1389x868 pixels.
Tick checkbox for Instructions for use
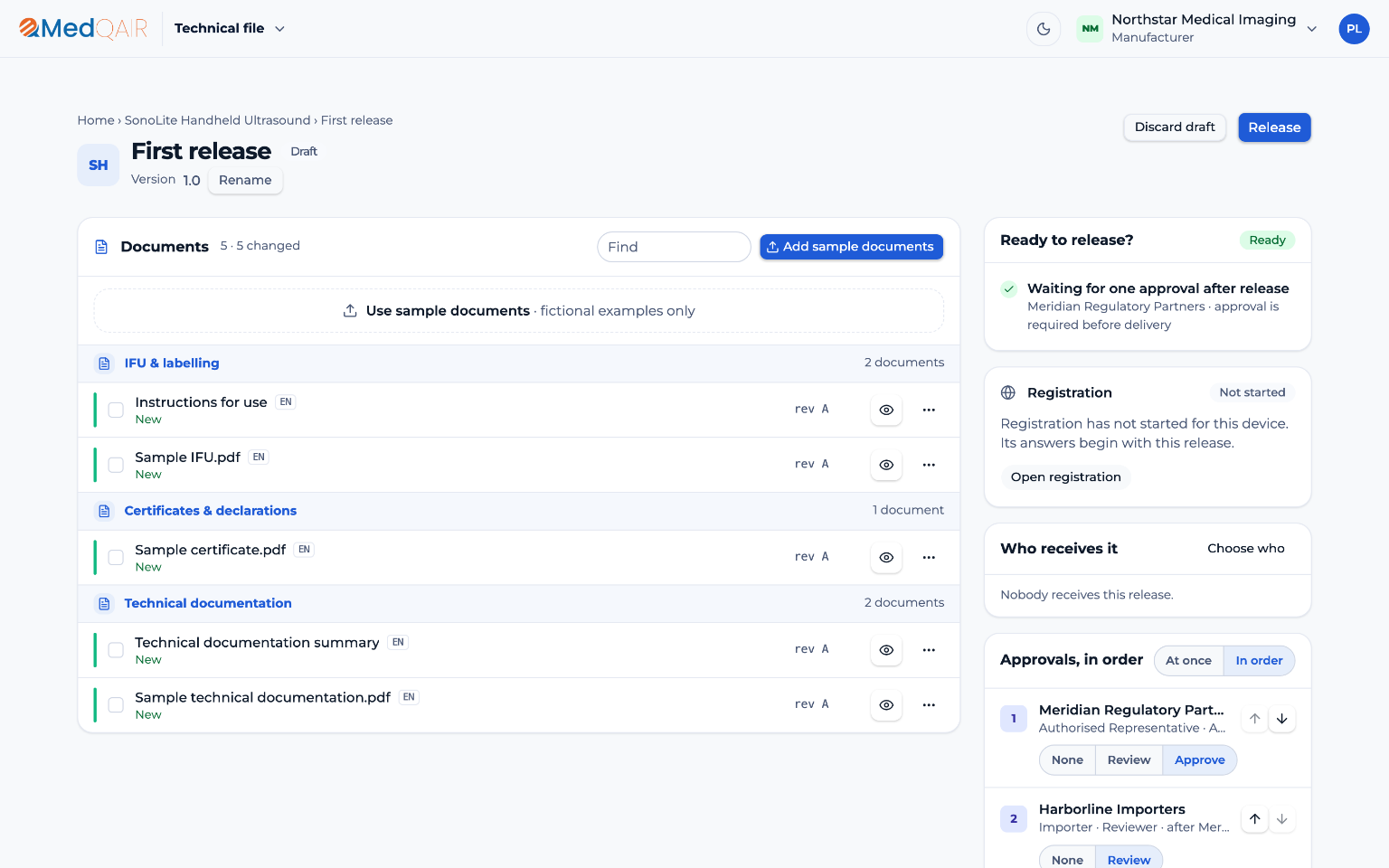click(116, 410)
